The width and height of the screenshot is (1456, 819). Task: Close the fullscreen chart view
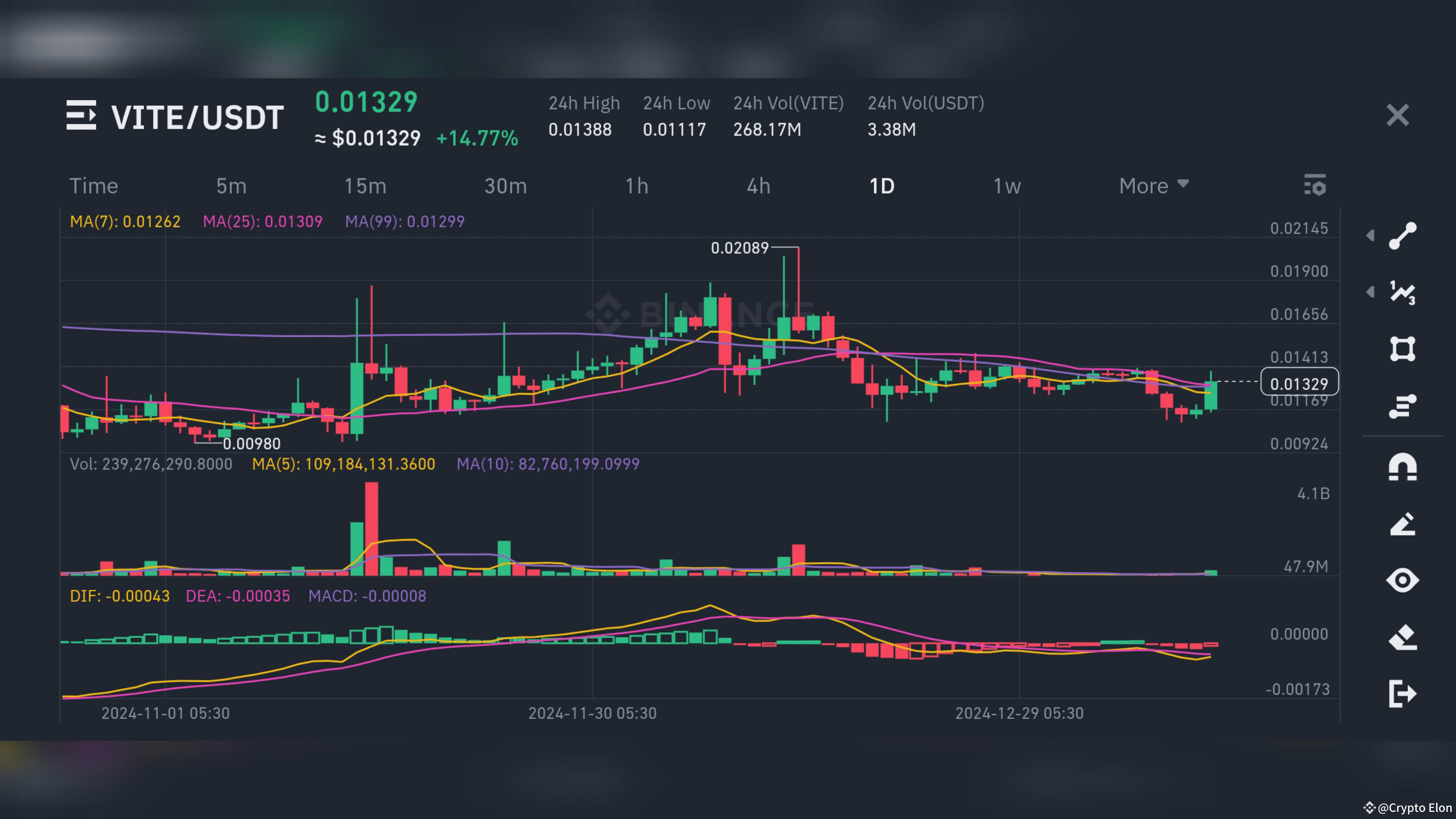1397,115
